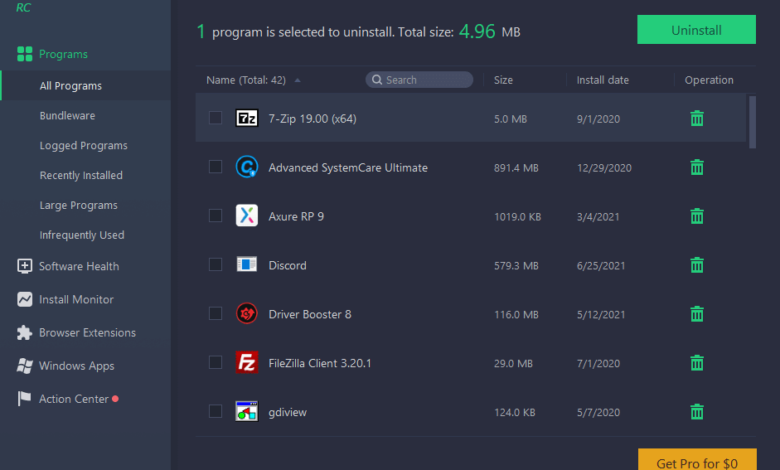Click the trash icon for Advanced SystemCare Ultimate

697,167
